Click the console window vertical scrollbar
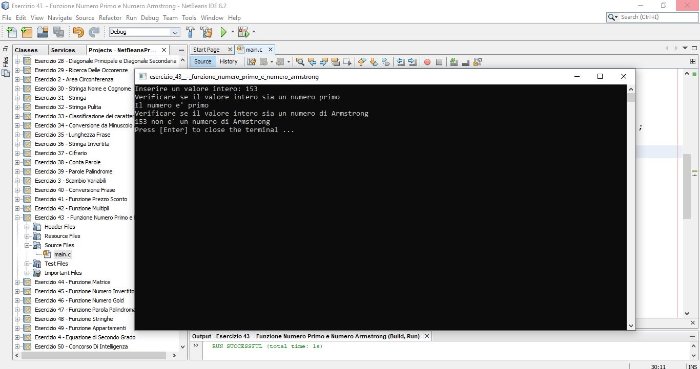The image size is (700, 369). tap(631, 207)
